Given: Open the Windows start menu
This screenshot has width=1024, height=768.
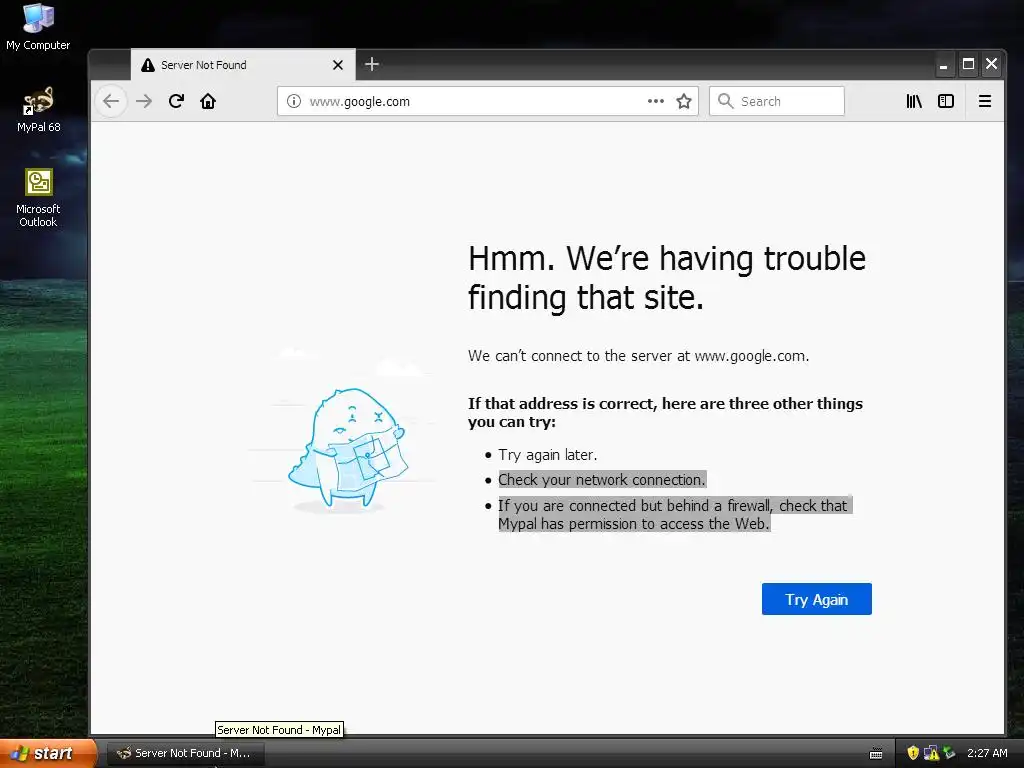Looking at the screenshot, I should (x=47, y=753).
